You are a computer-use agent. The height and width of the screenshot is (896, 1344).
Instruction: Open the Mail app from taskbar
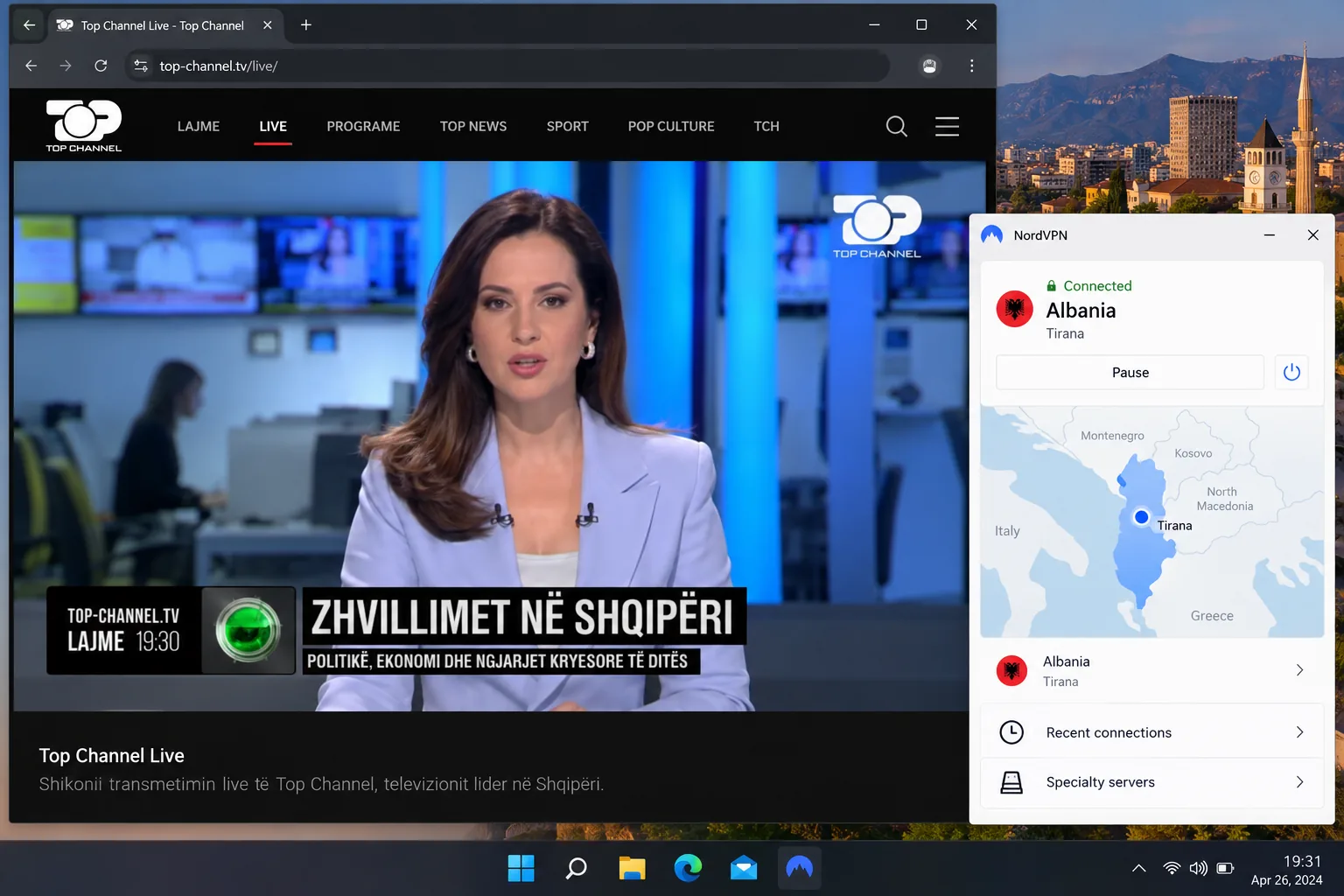[744, 868]
